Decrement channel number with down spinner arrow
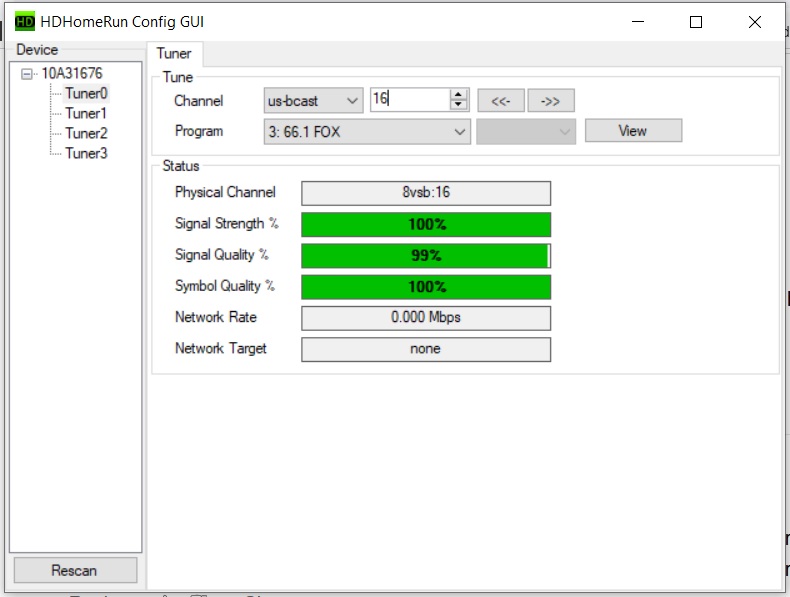 457,104
